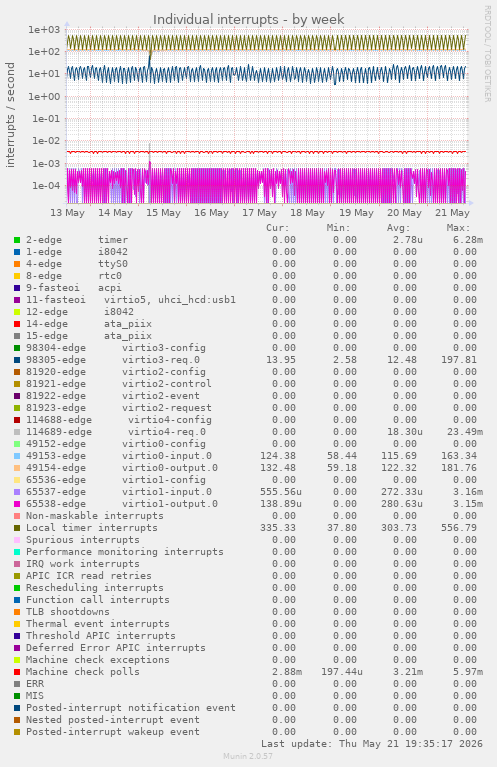The width and height of the screenshot is (497, 767).
Task: Click the RRDTOOL / TOBI OETIKER watermark
Action: [487, 54]
